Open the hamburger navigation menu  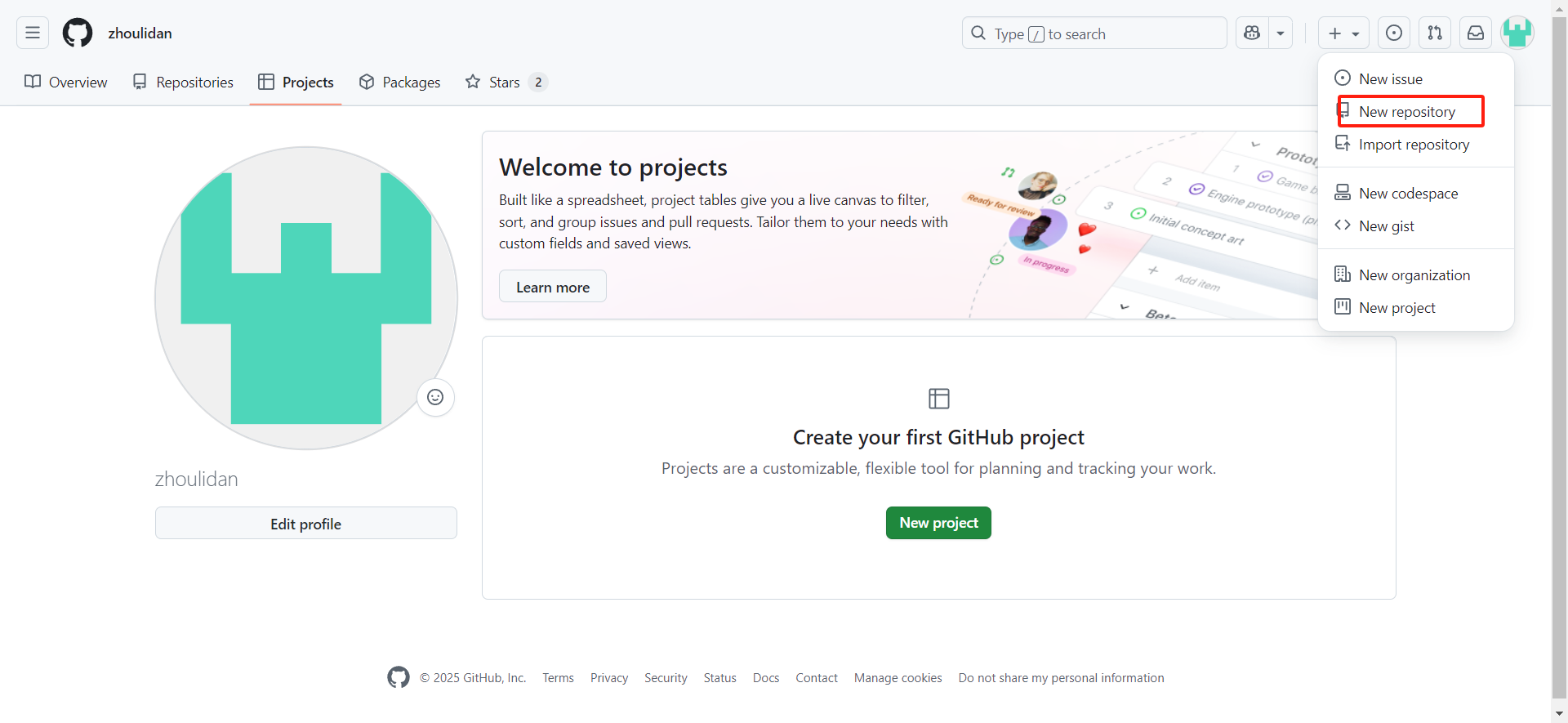point(33,33)
